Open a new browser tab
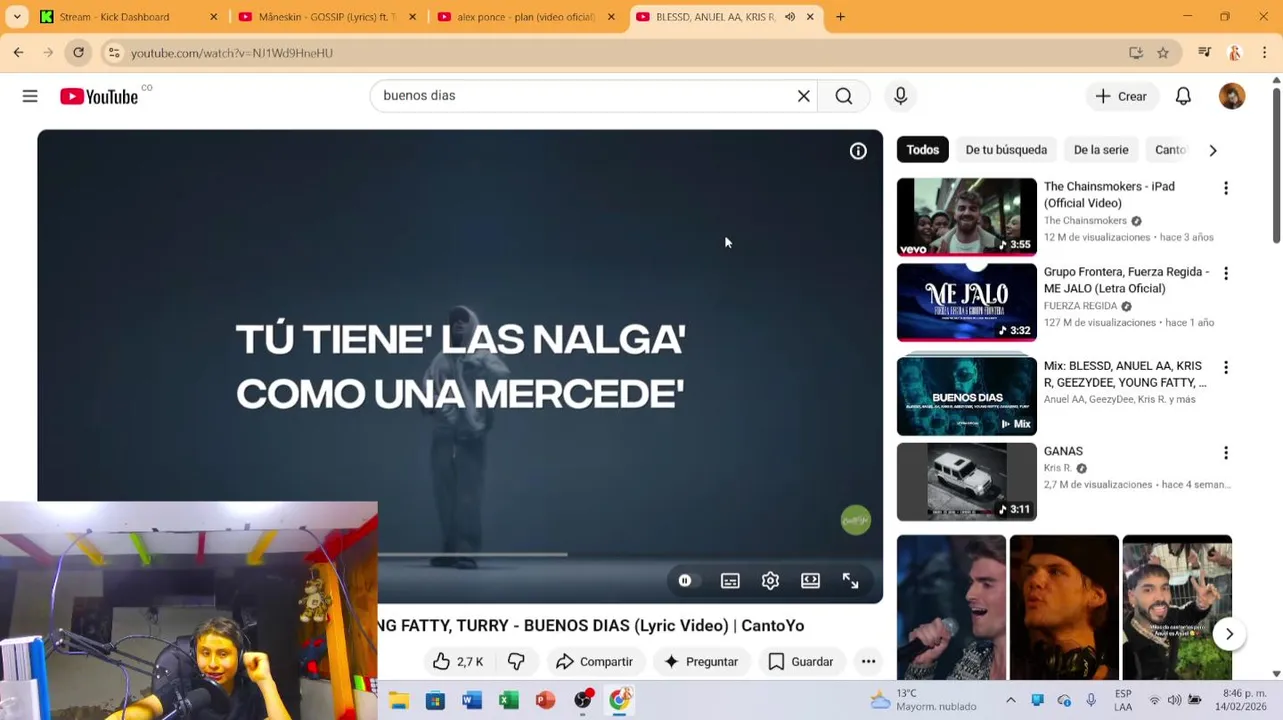The image size is (1283, 720). pos(840,17)
